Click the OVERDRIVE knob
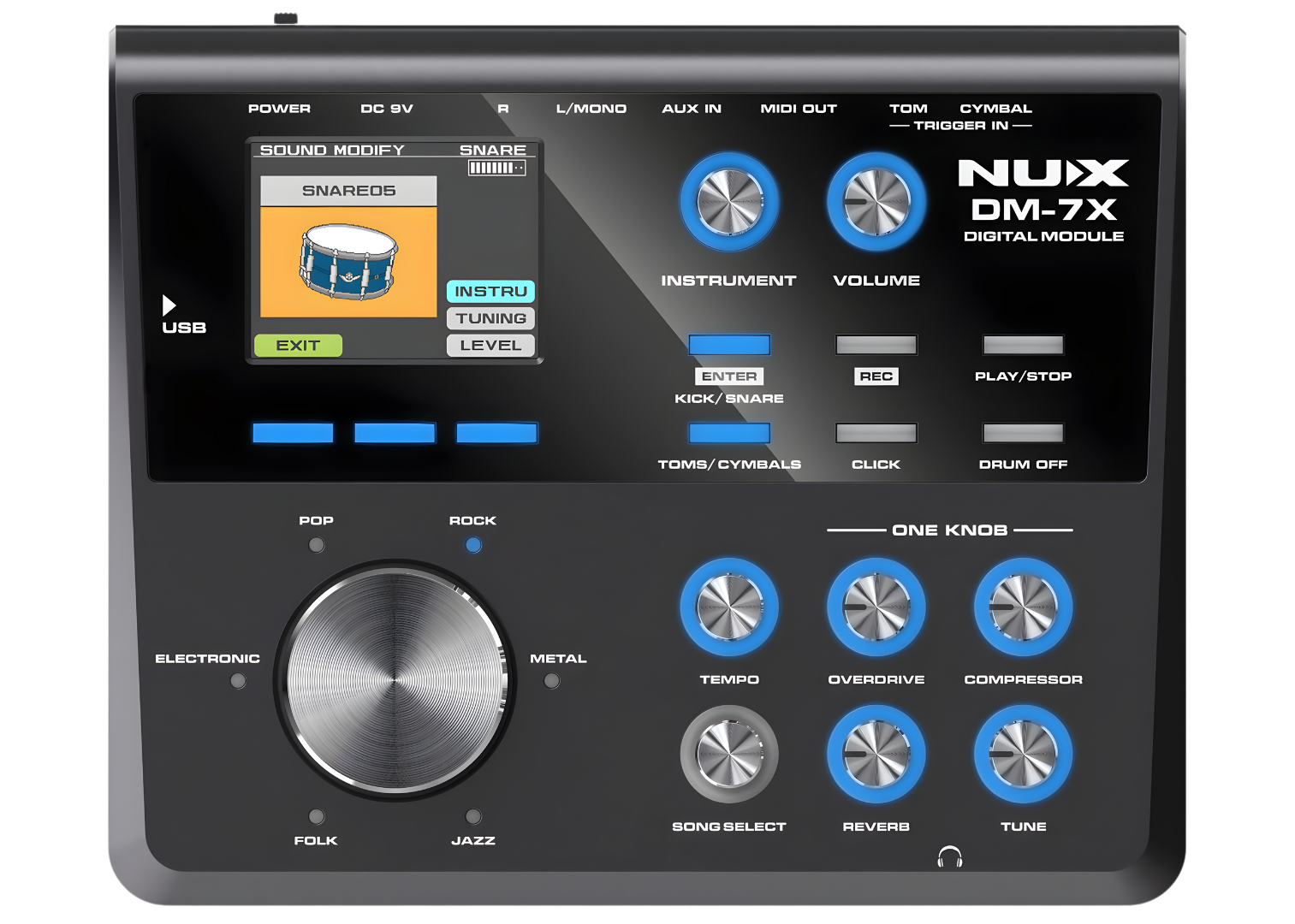1295x924 pixels. 876,607
